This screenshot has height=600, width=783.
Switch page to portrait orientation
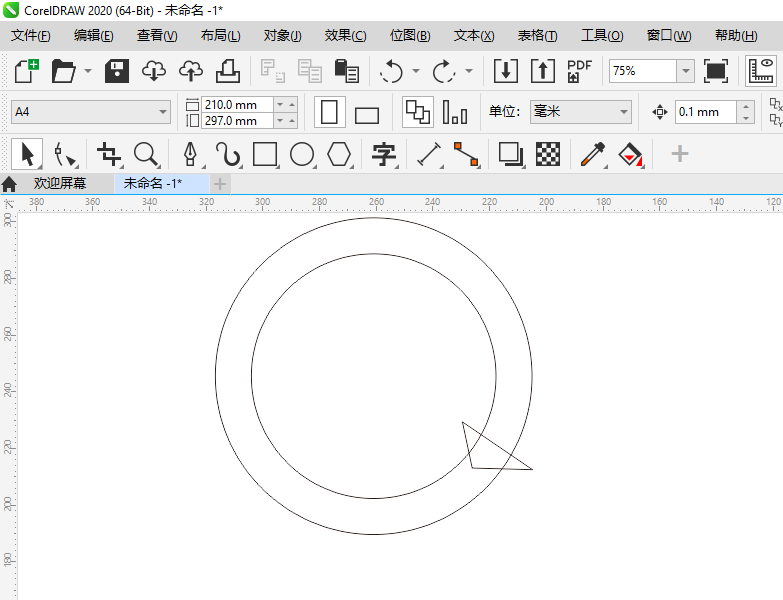pyautogui.click(x=330, y=112)
